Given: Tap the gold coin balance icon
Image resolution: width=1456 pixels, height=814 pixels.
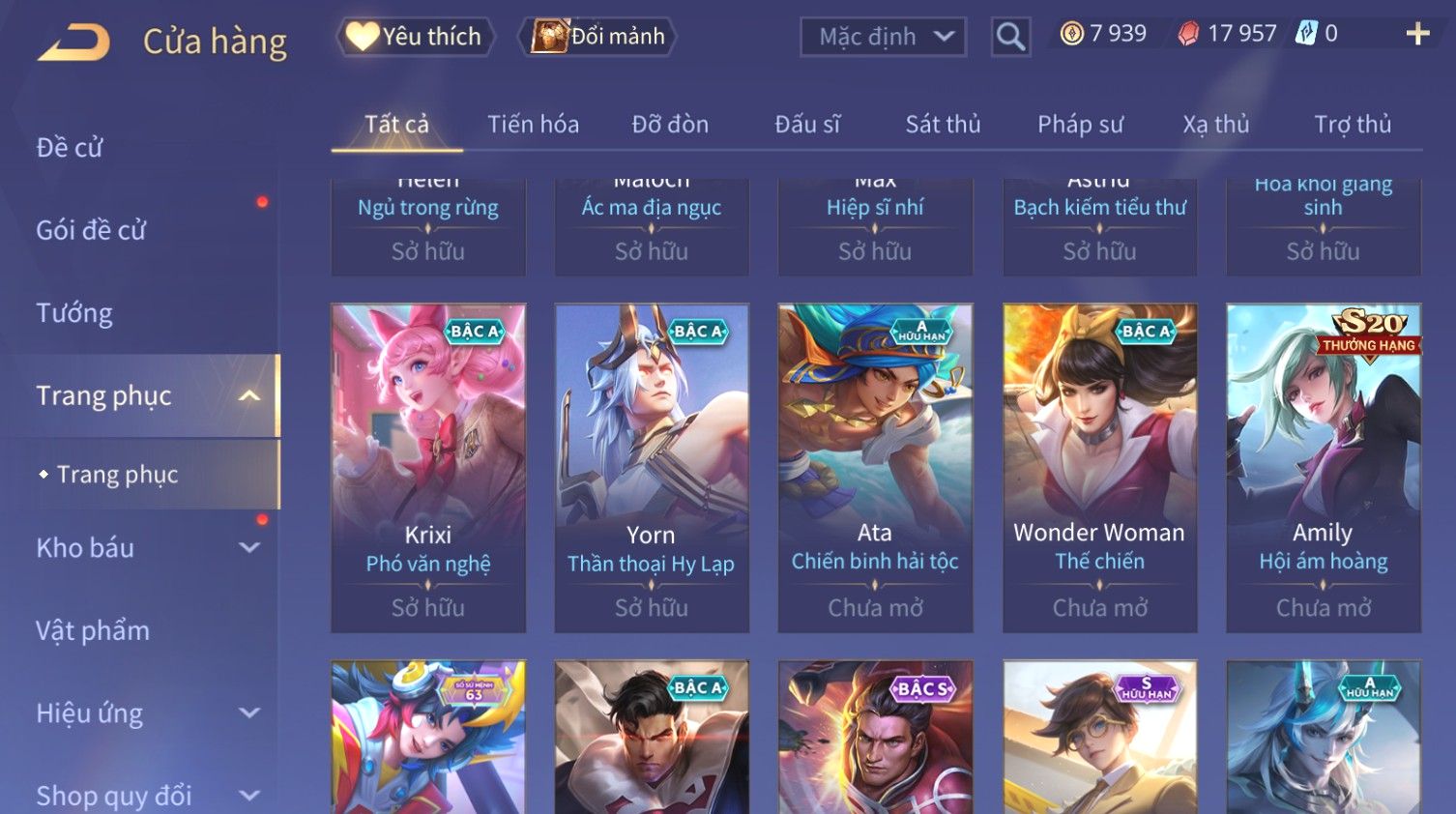Looking at the screenshot, I should [1071, 34].
